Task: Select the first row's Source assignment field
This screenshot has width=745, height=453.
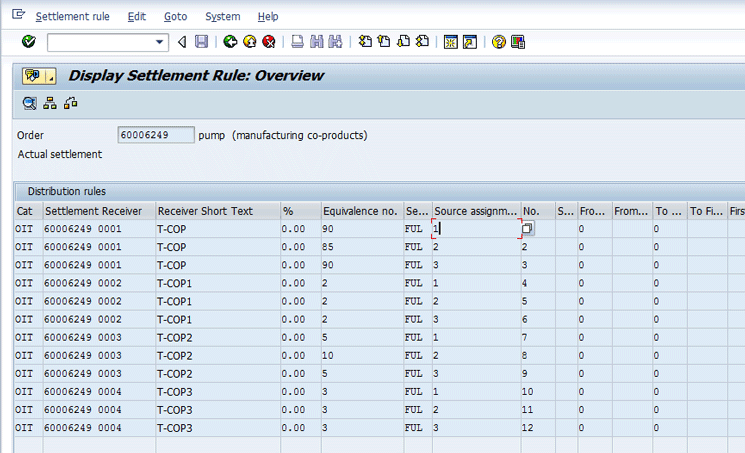Action: click(x=475, y=228)
